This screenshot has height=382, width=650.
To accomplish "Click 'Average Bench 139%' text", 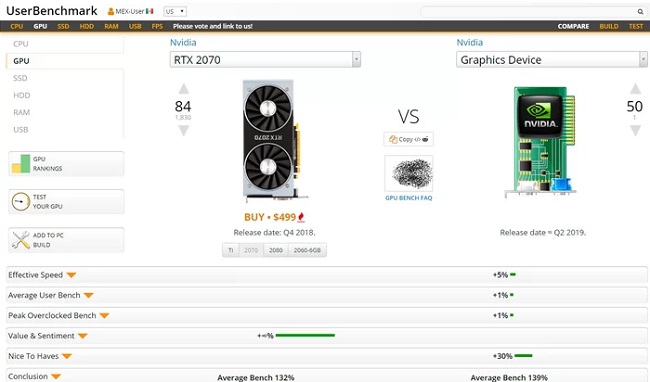I will 509,377.
